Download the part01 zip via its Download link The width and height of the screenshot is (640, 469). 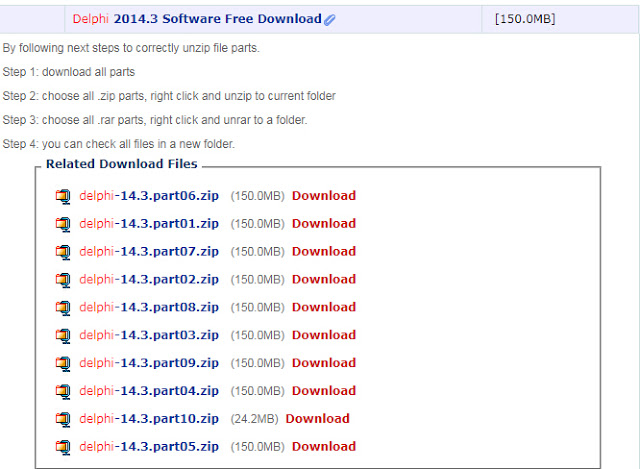coord(323,224)
